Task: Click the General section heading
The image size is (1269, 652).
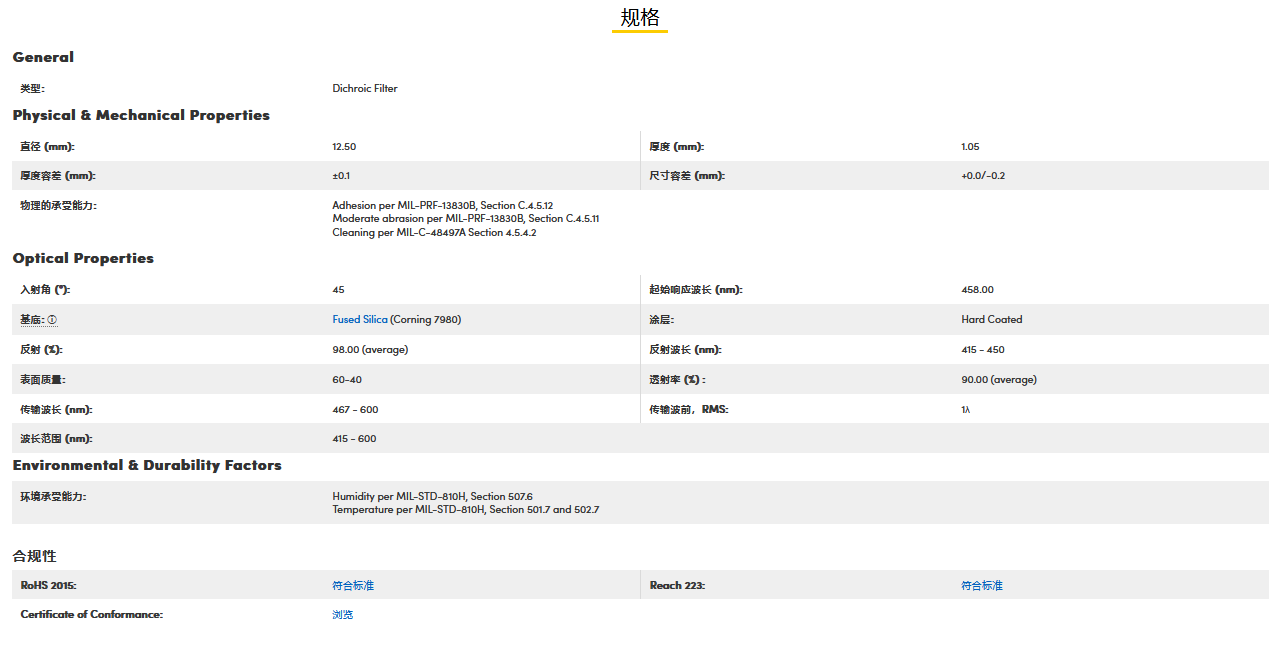Action: coord(43,57)
